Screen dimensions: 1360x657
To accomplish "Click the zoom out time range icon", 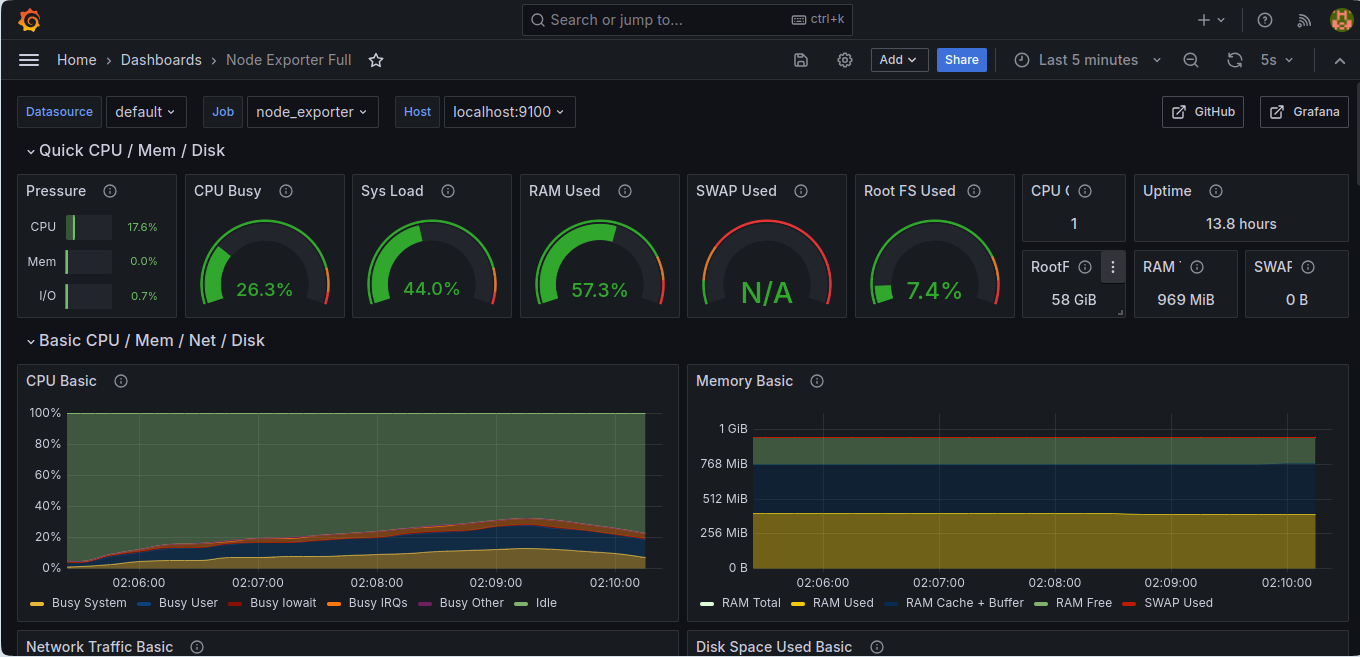I will (x=1191, y=60).
